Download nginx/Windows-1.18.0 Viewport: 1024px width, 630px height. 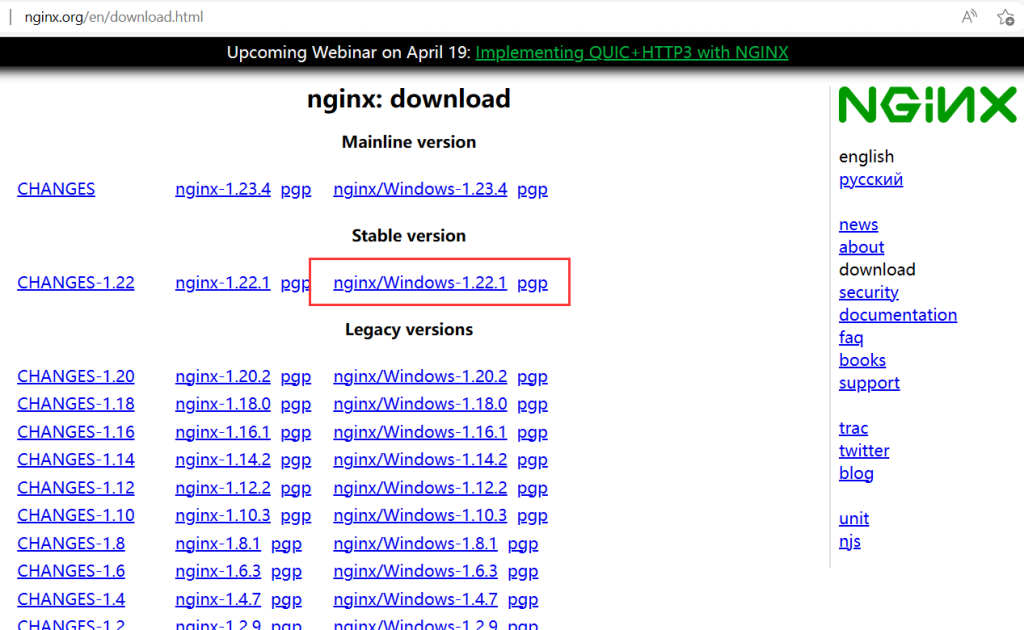click(x=420, y=404)
